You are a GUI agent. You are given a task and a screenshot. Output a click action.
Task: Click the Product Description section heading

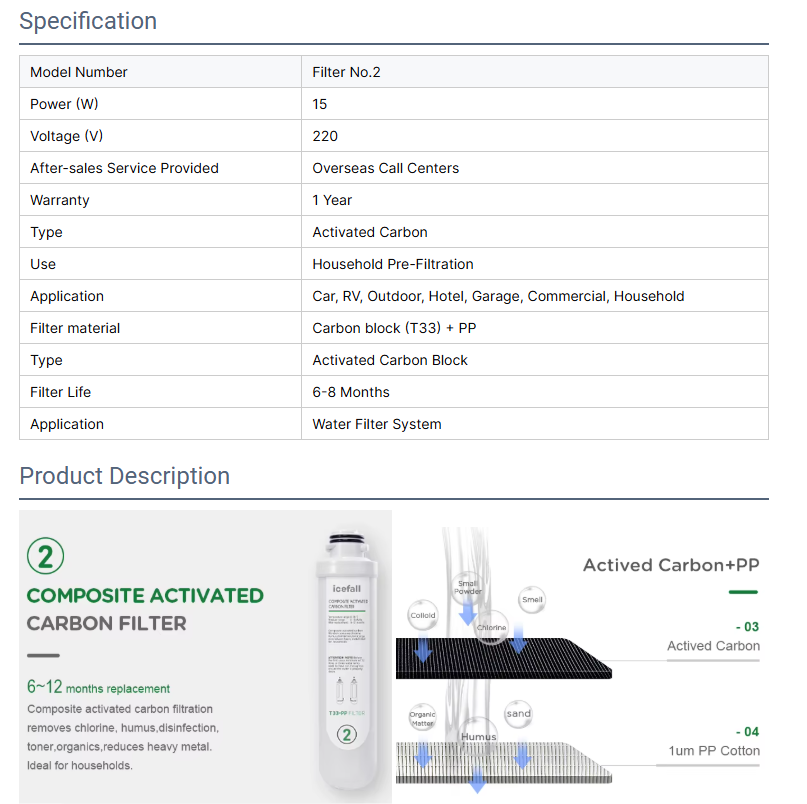125,476
